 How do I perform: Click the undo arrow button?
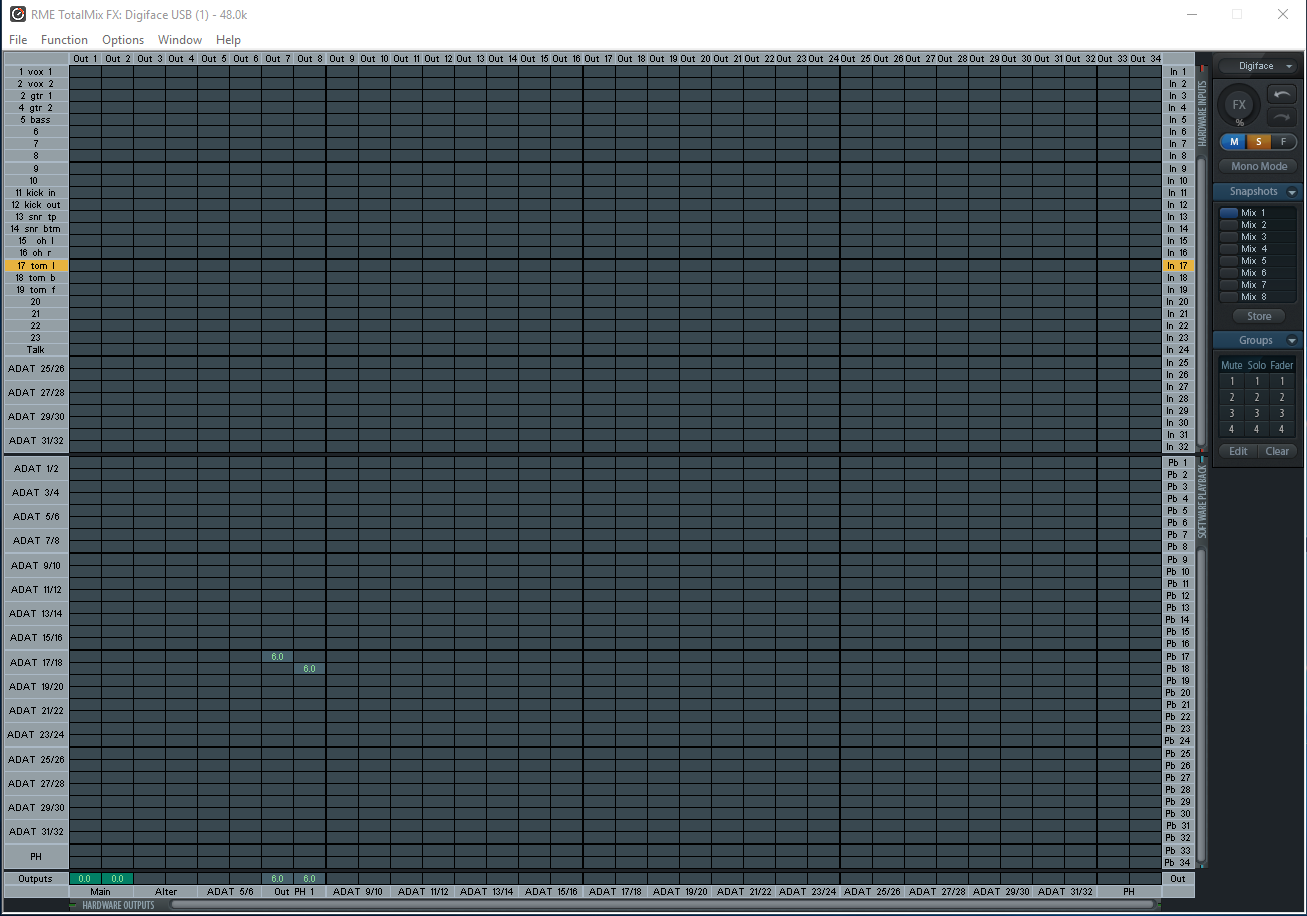1282,94
